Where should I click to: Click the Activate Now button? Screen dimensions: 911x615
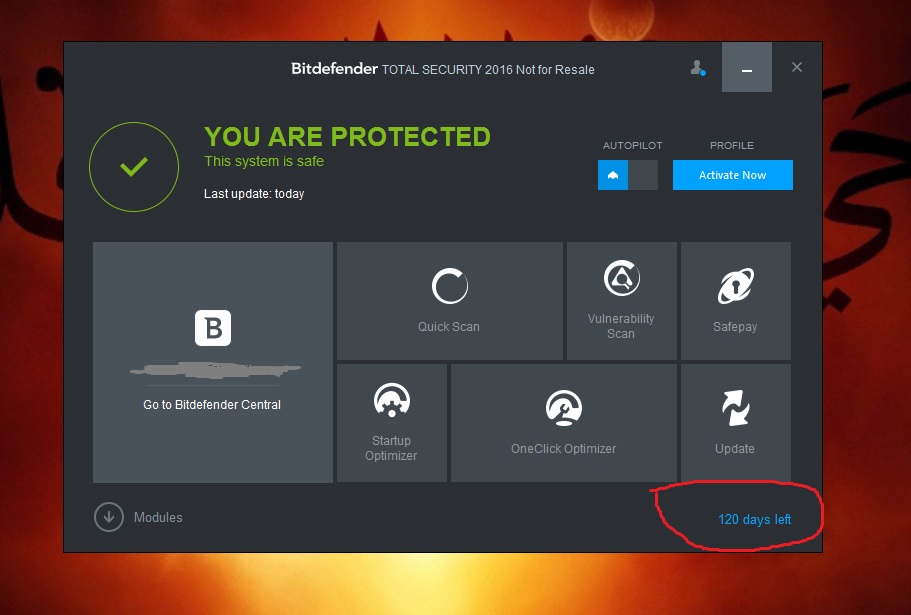(733, 175)
